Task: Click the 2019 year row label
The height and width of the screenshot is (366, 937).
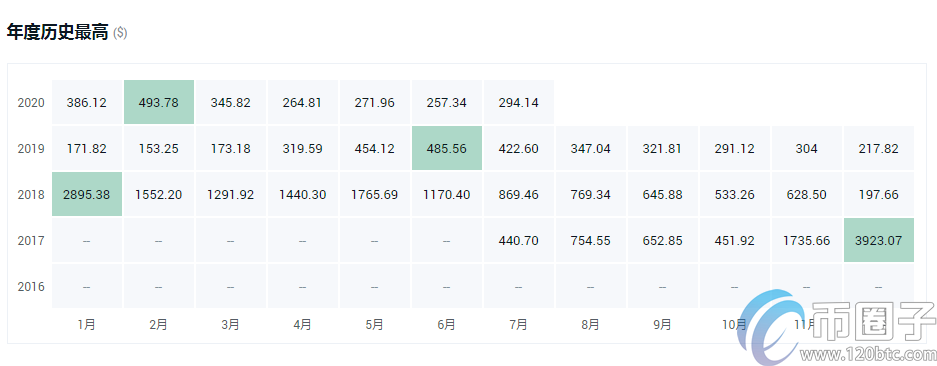Action: pos(31,149)
